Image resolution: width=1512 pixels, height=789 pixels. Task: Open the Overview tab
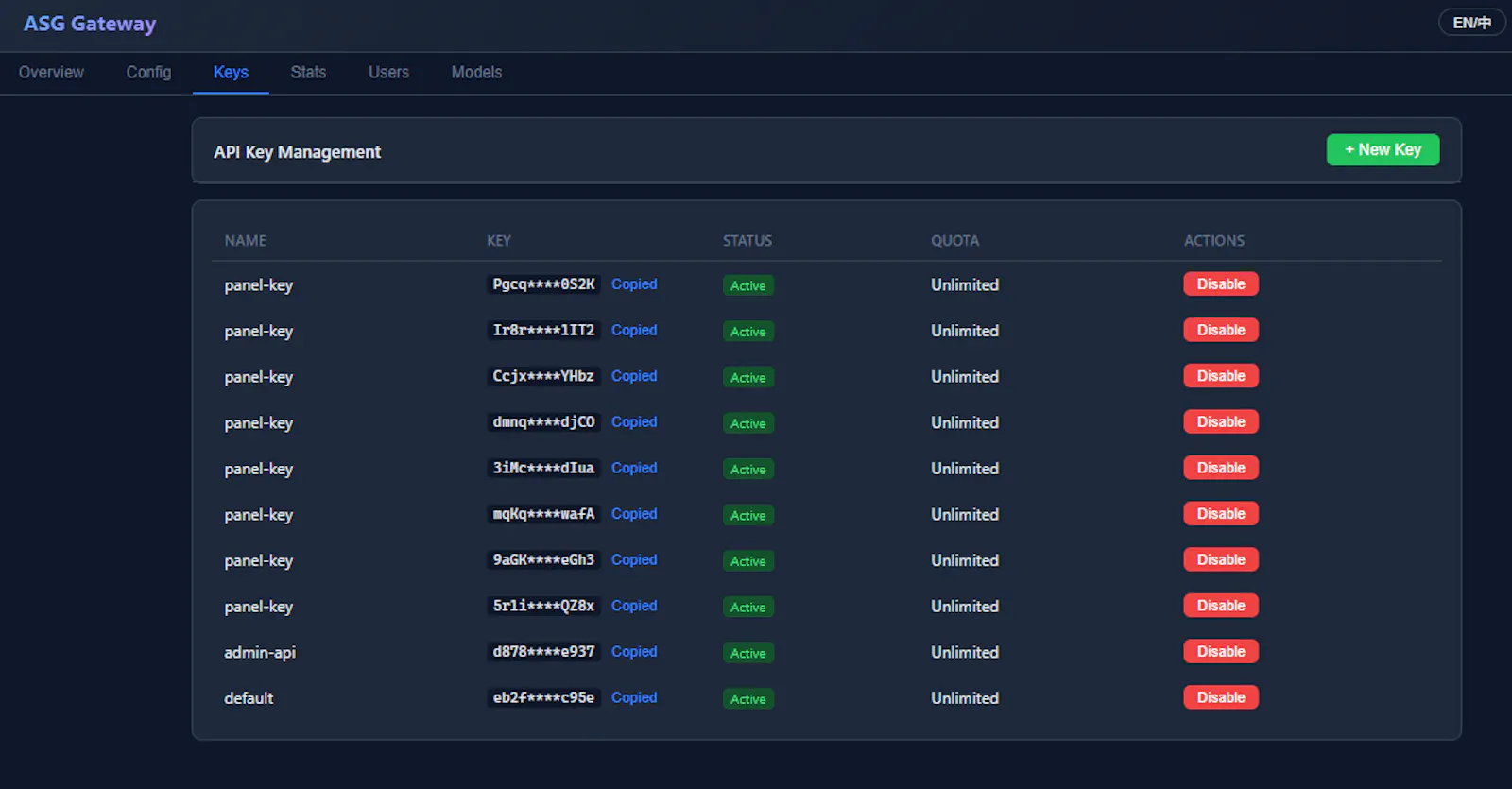click(x=51, y=73)
